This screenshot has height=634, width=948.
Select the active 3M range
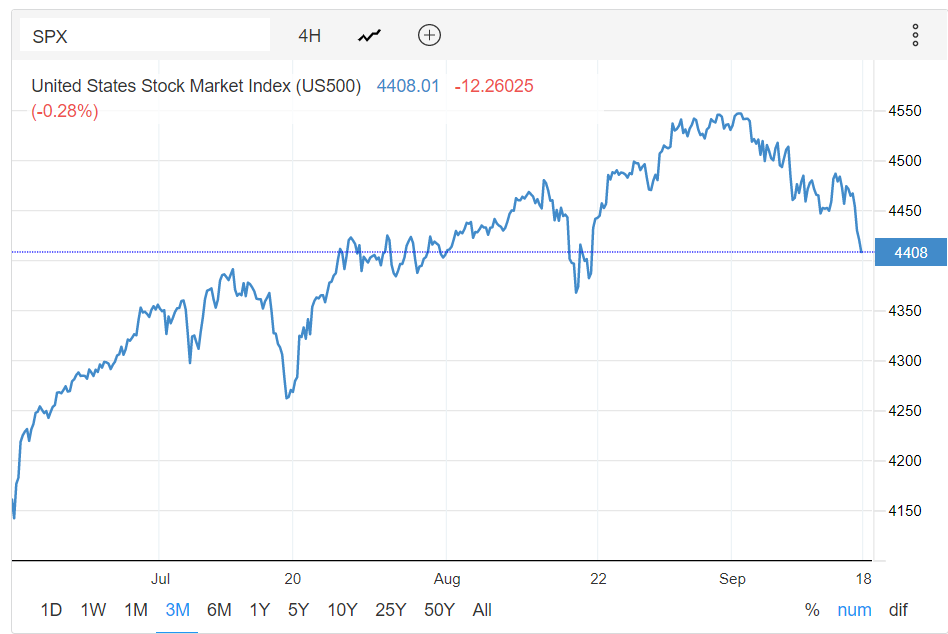pyautogui.click(x=177, y=610)
